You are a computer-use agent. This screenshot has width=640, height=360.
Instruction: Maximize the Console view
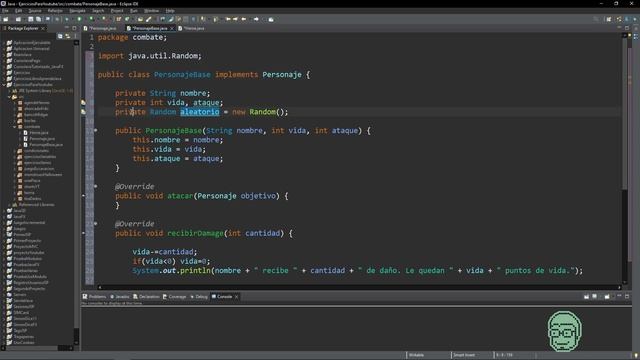[627, 297]
